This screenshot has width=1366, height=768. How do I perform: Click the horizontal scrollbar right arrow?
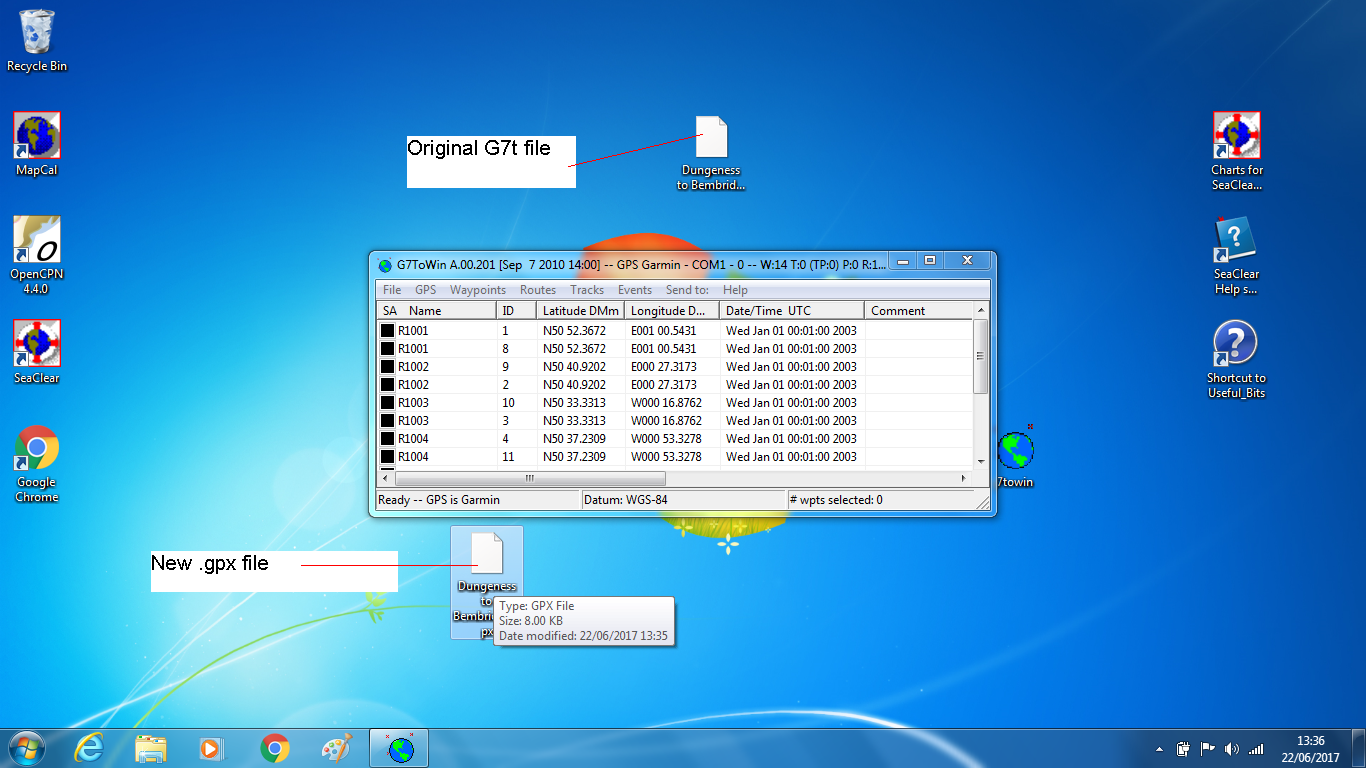[964, 479]
